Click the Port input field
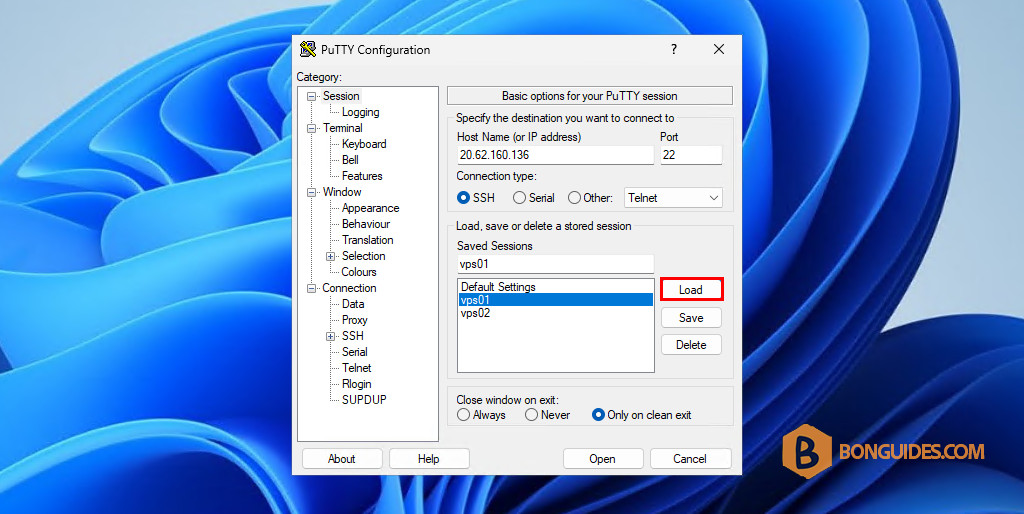 click(x=691, y=155)
